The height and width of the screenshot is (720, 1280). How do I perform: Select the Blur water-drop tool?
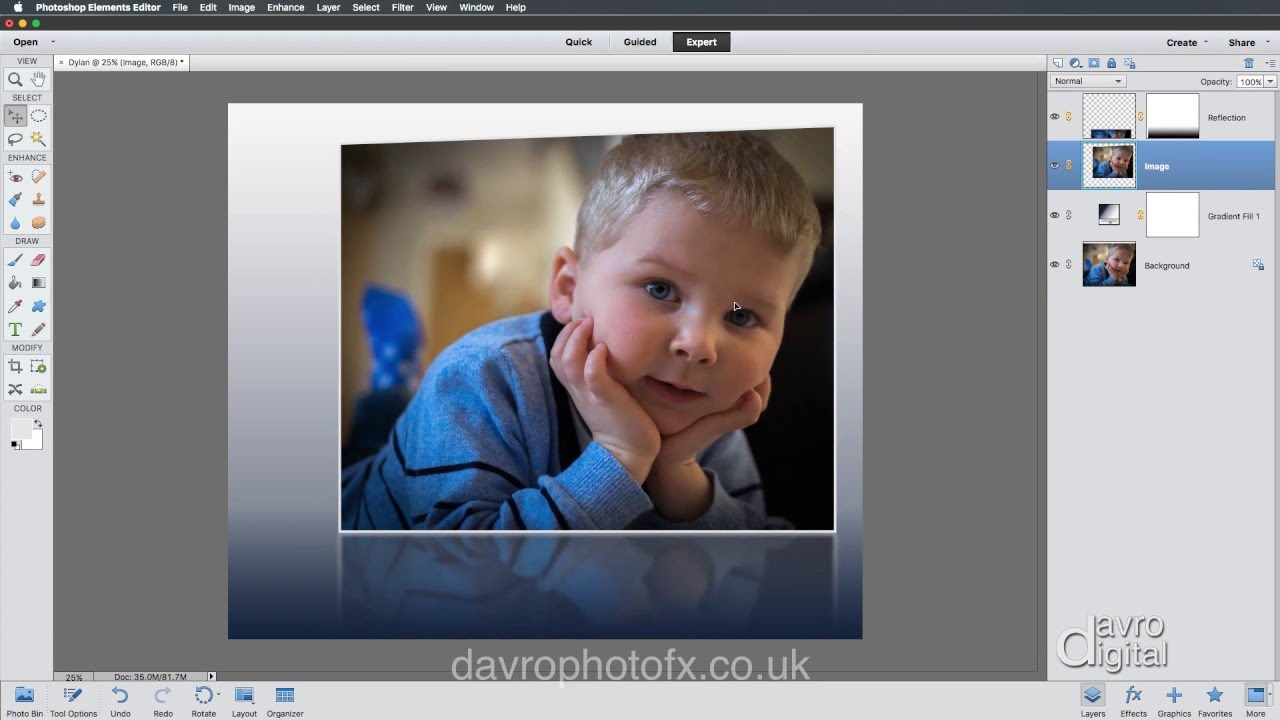pyautogui.click(x=15, y=223)
